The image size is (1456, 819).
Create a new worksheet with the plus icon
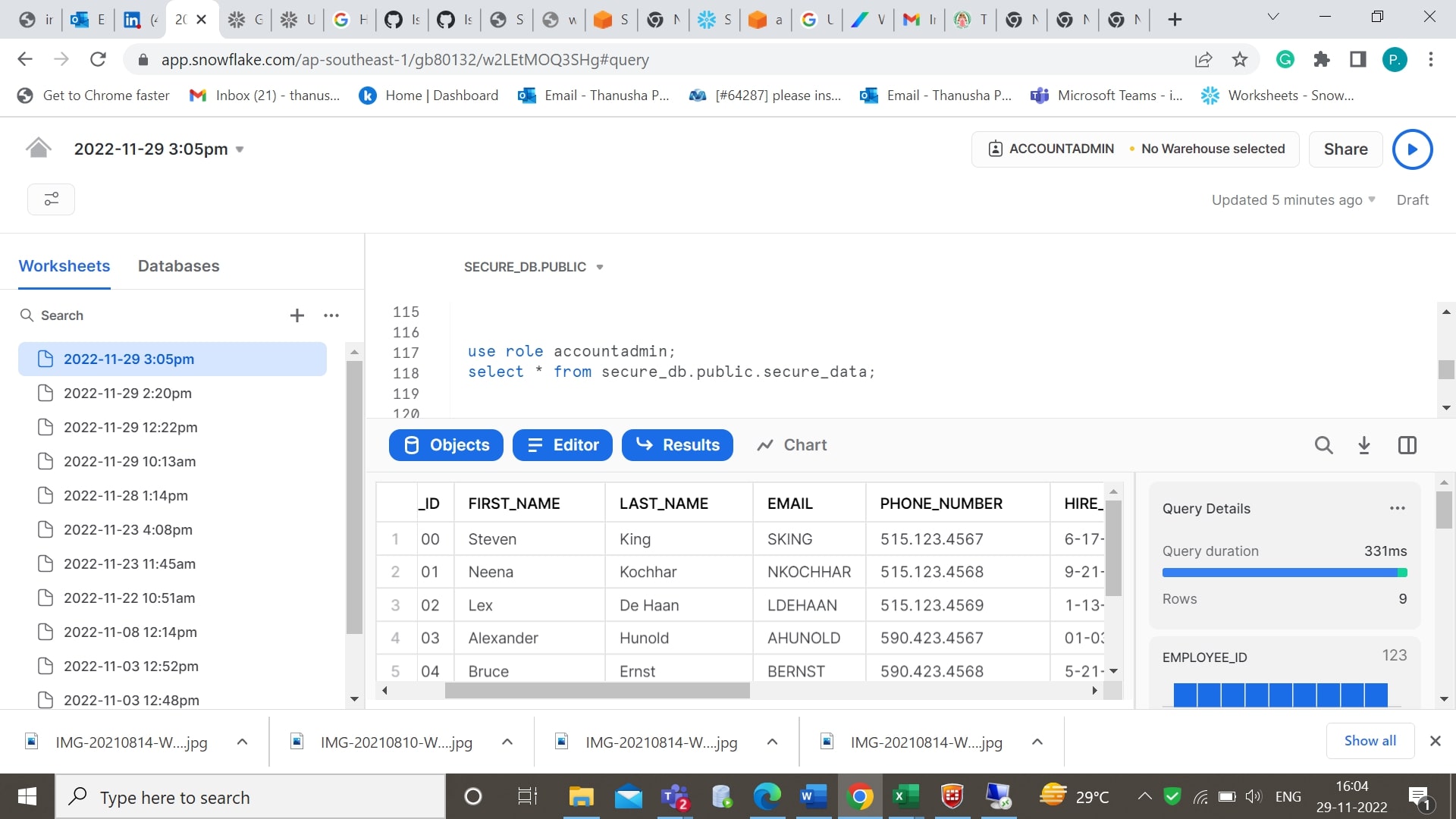point(297,315)
